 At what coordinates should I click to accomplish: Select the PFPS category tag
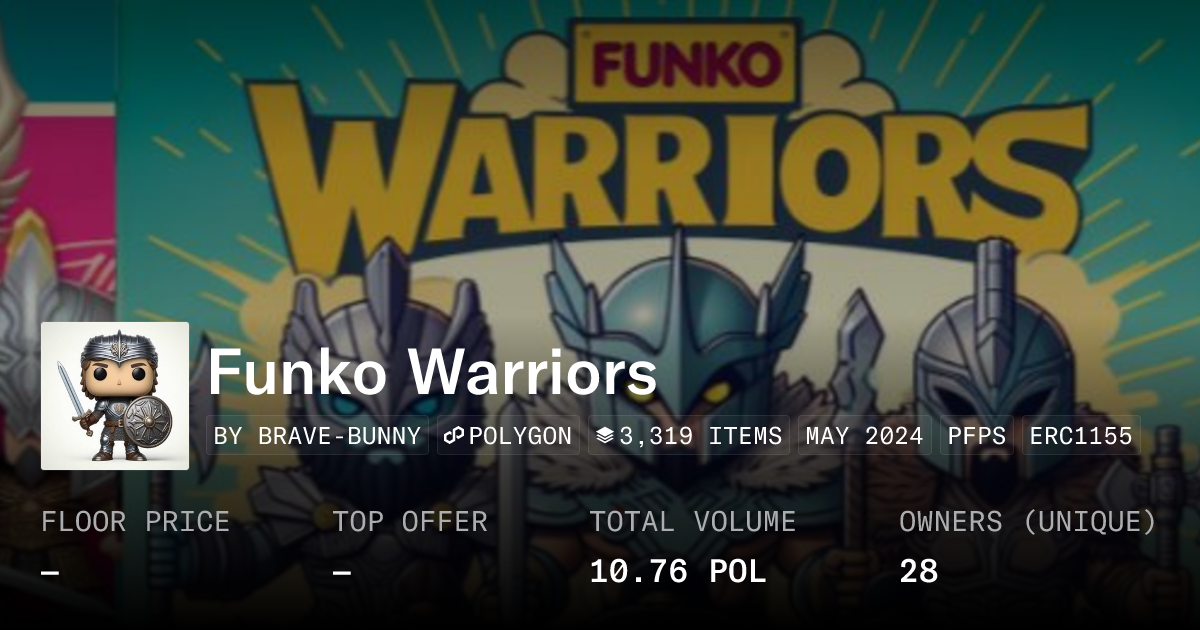tap(976, 436)
